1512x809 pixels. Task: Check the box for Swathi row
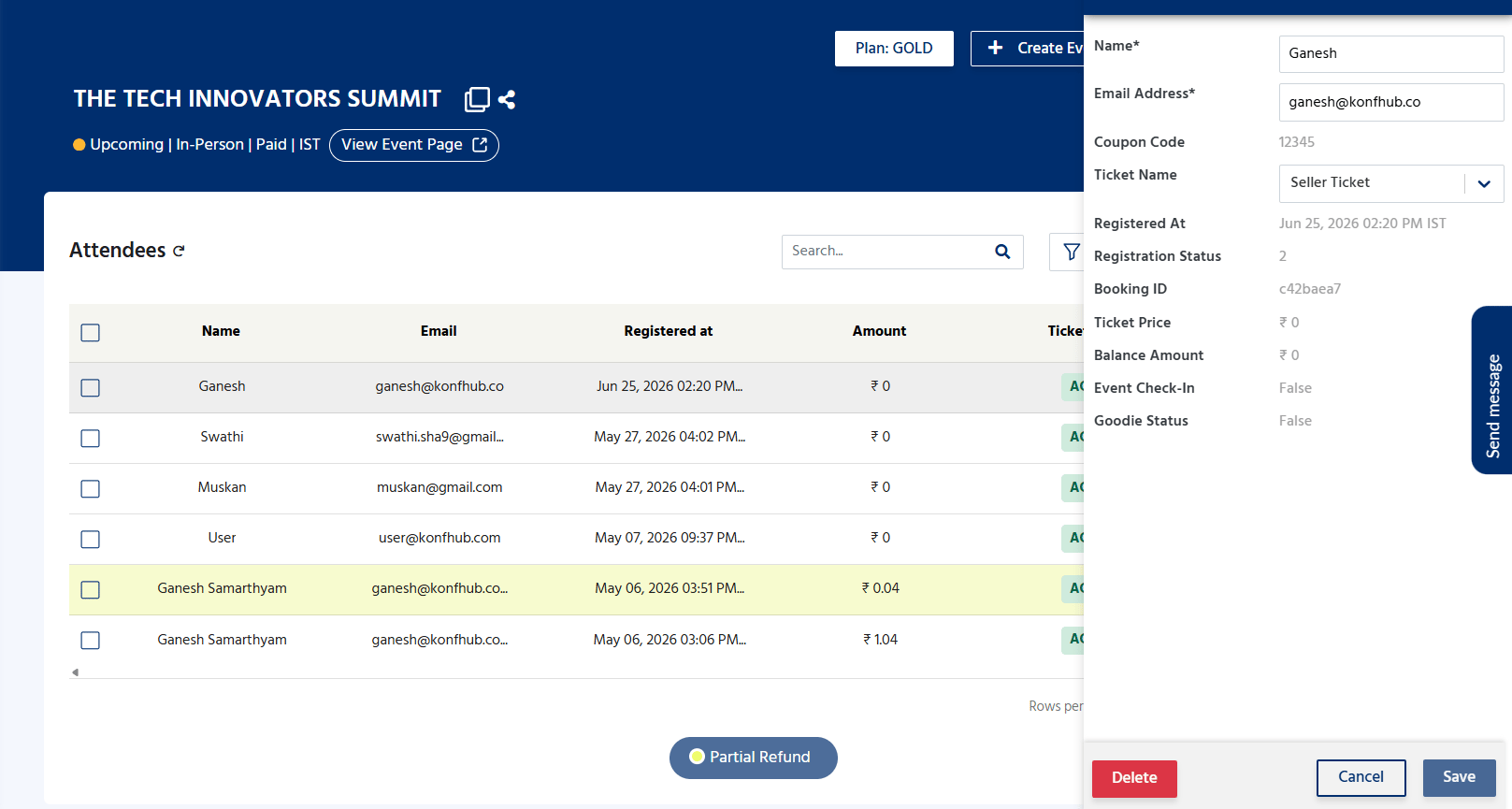tap(91, 439)
